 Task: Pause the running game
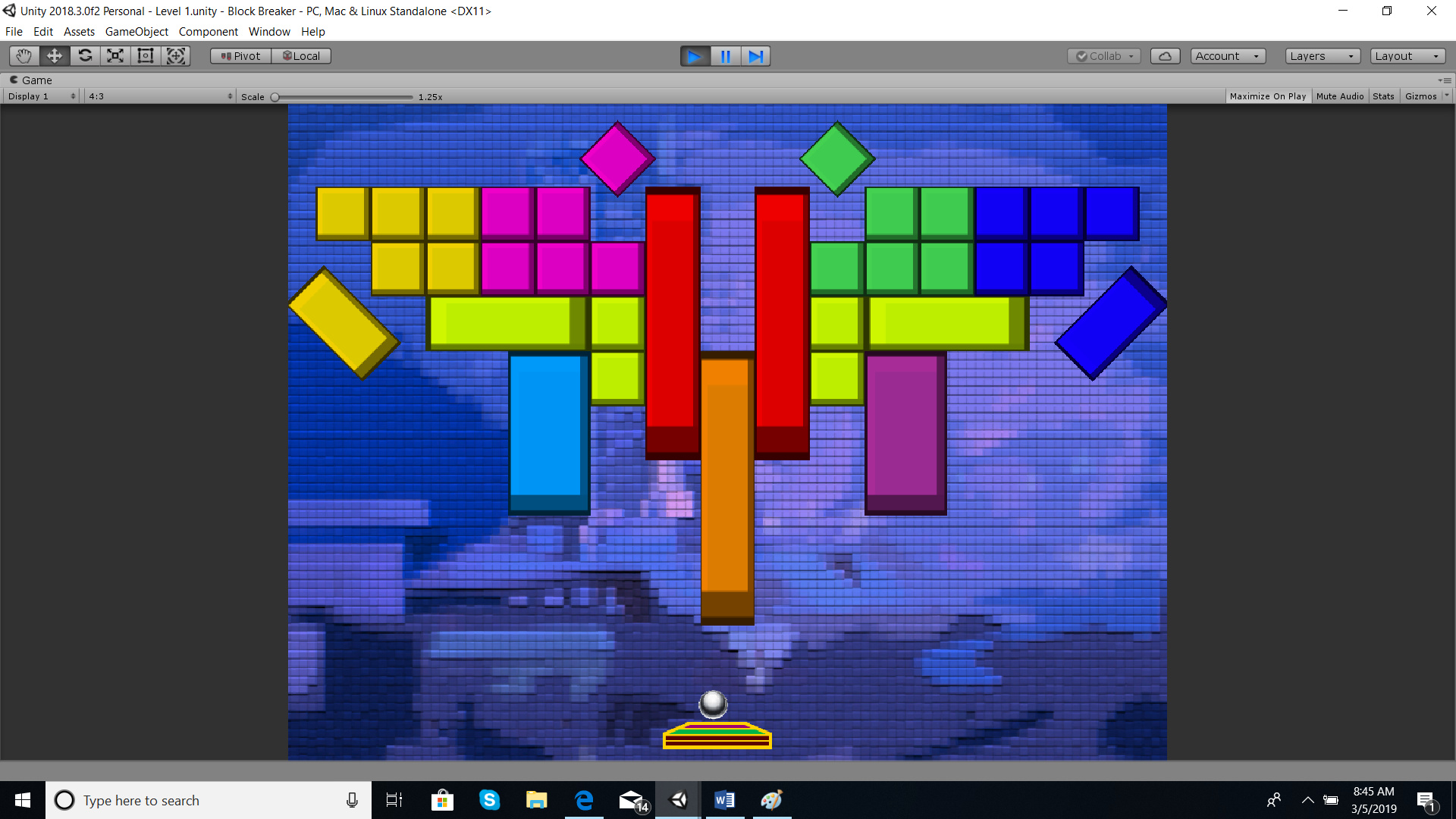coord(725,55)
